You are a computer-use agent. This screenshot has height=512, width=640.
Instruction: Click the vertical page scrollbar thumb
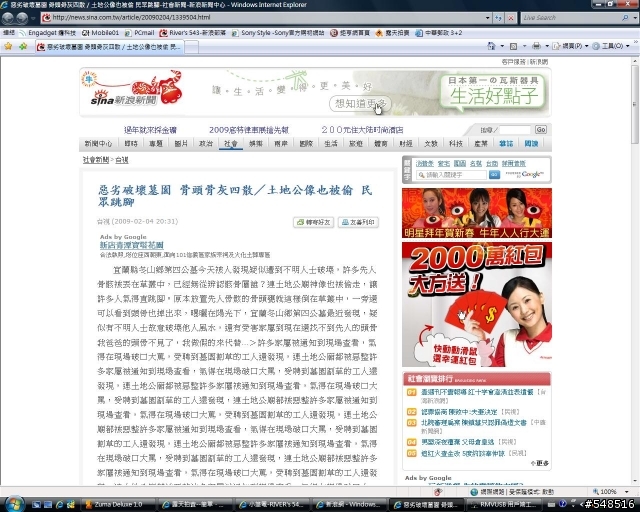[x=635, y=104]
